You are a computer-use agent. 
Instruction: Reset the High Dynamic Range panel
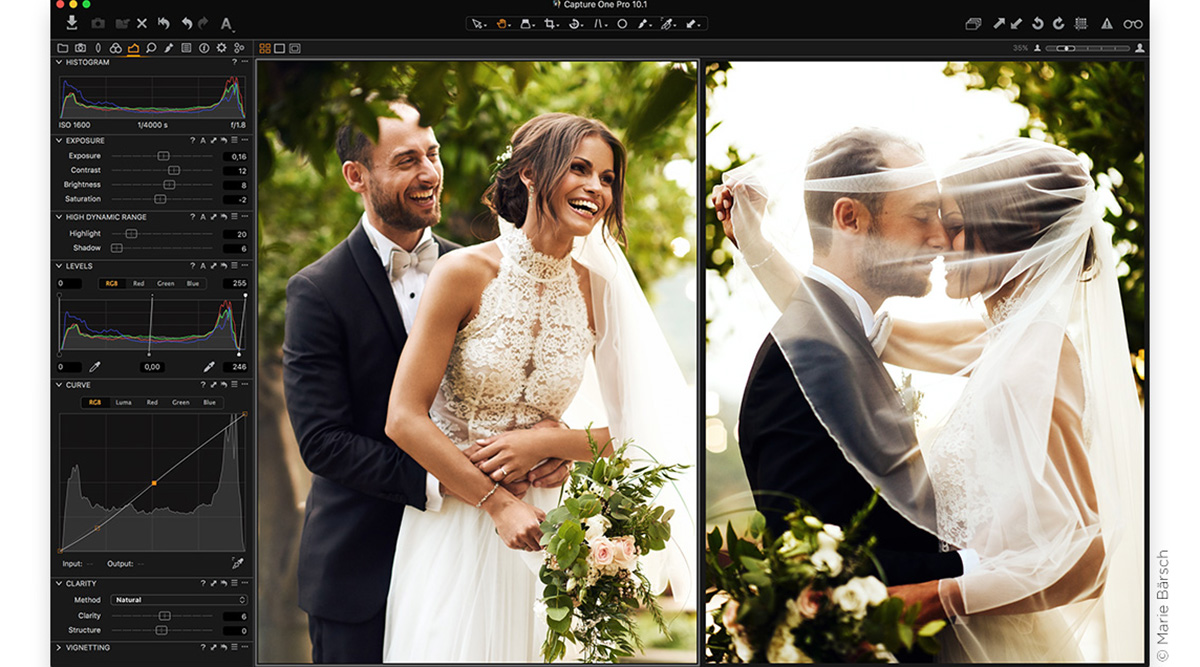[223, 217]
